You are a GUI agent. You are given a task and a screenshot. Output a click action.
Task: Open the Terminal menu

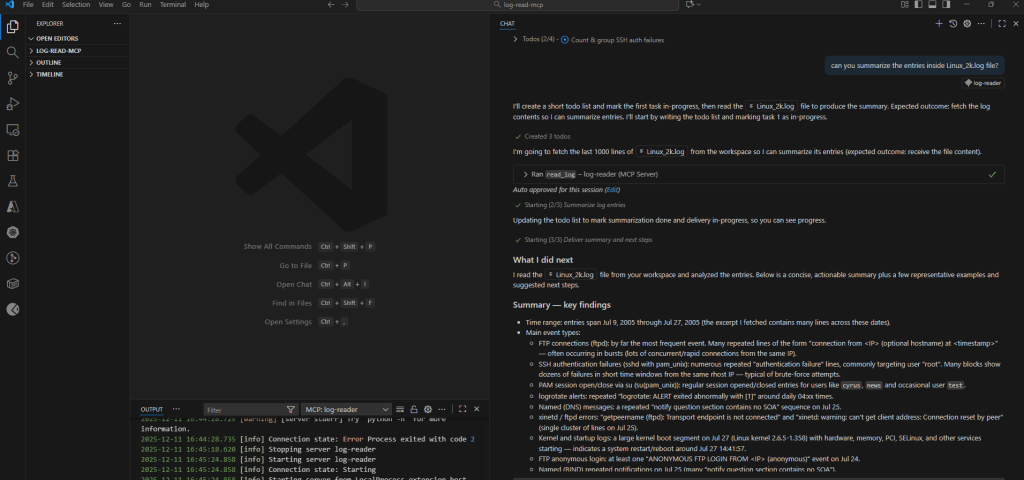click(x=172, y=5)
